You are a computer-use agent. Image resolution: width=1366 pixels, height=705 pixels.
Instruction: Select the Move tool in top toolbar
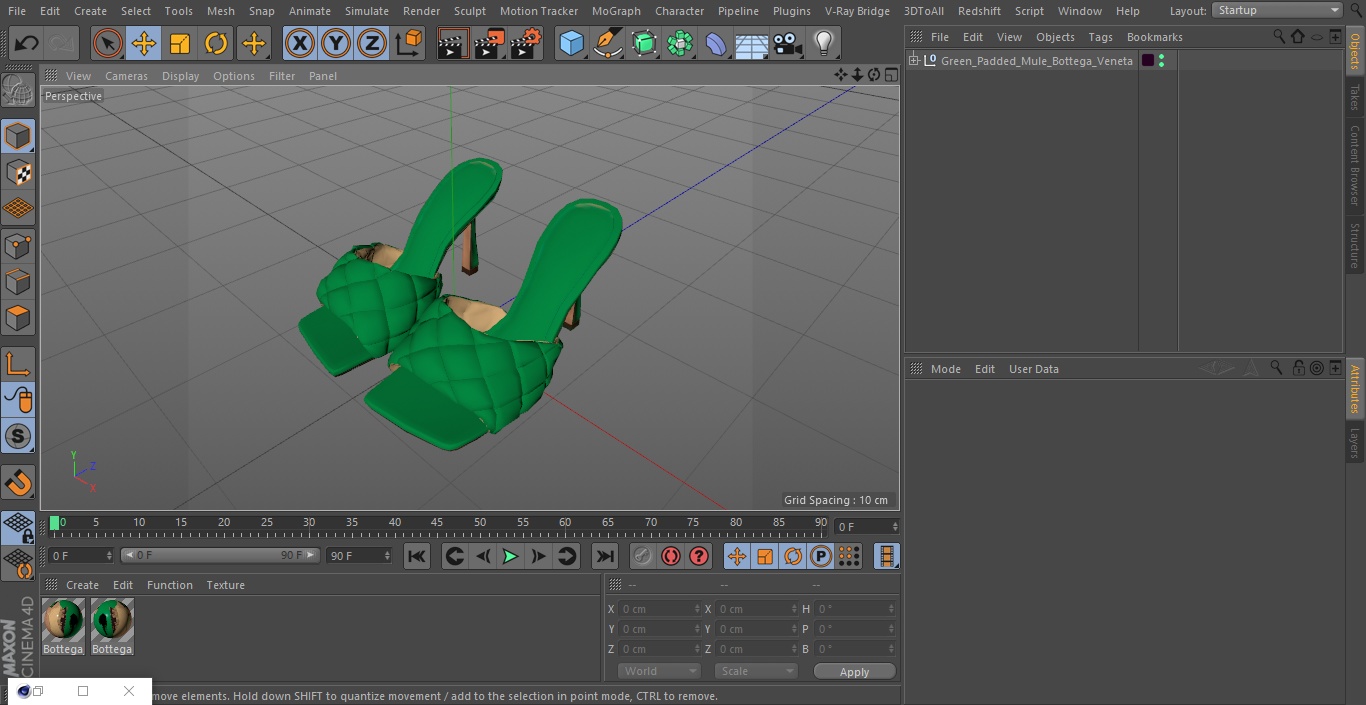tap(144, 43)
